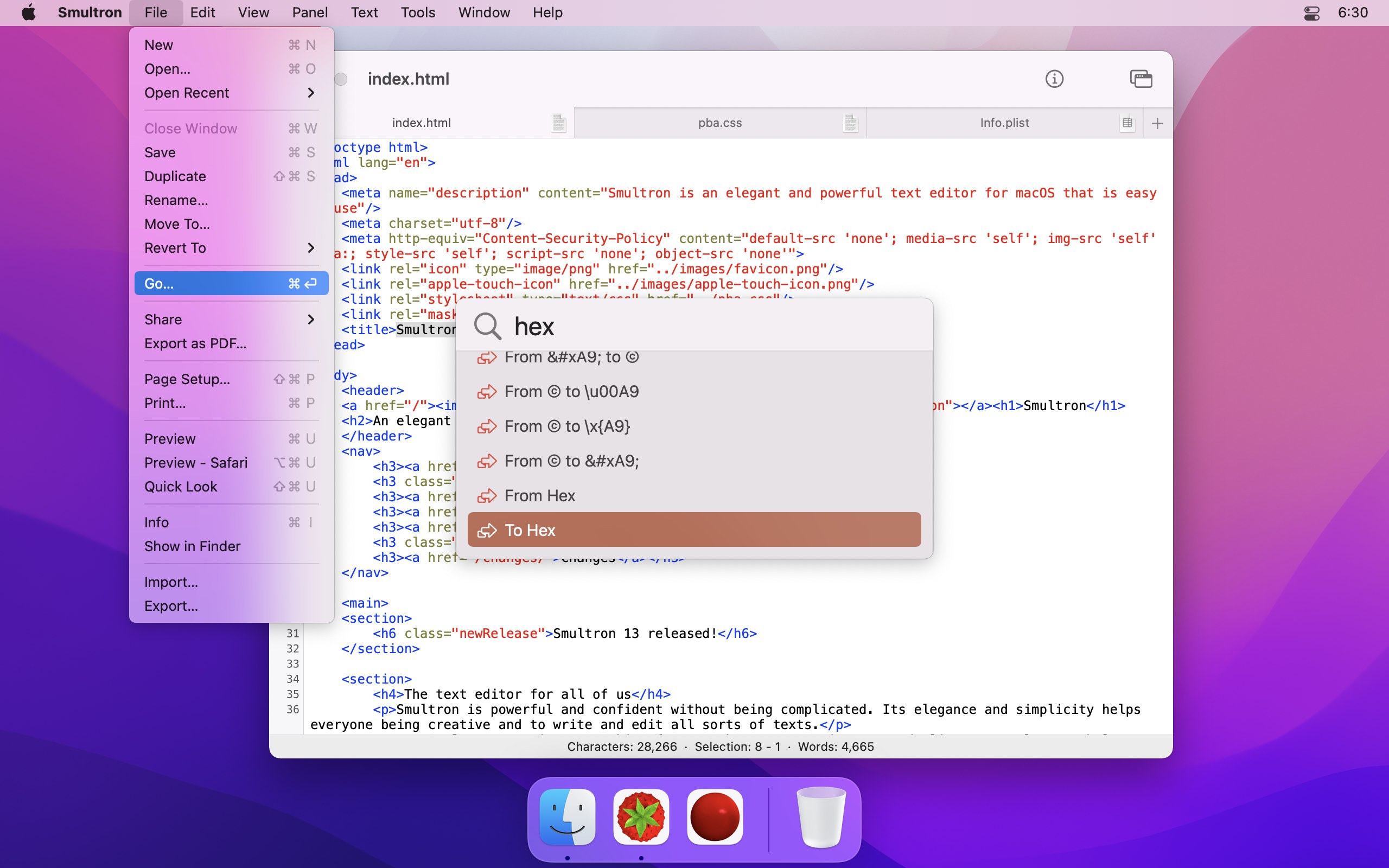Click 'From © to \x{A9}' option
This screenshot has height=868, width=1389.
[x=695, y=425]
